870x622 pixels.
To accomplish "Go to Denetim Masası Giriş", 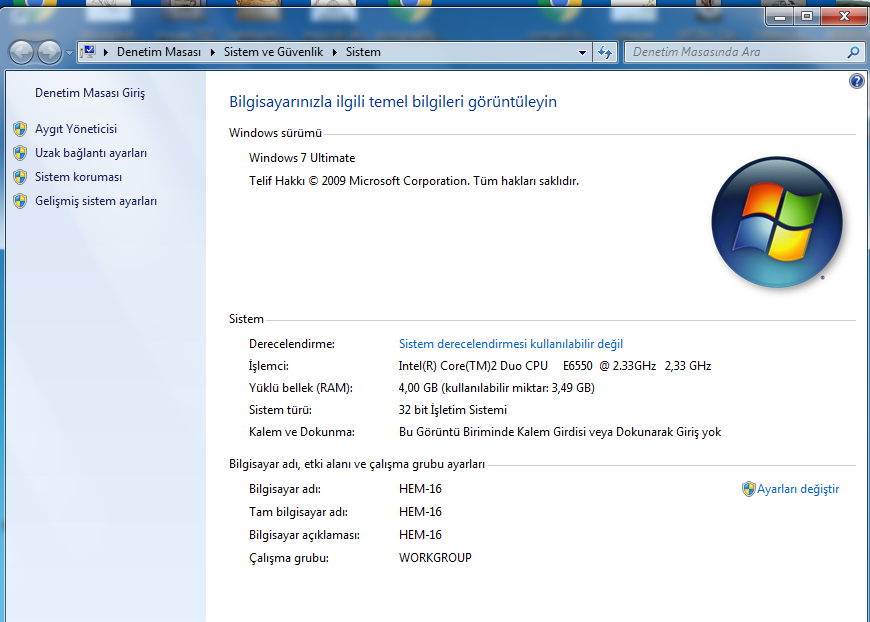I will click(90, 93).
